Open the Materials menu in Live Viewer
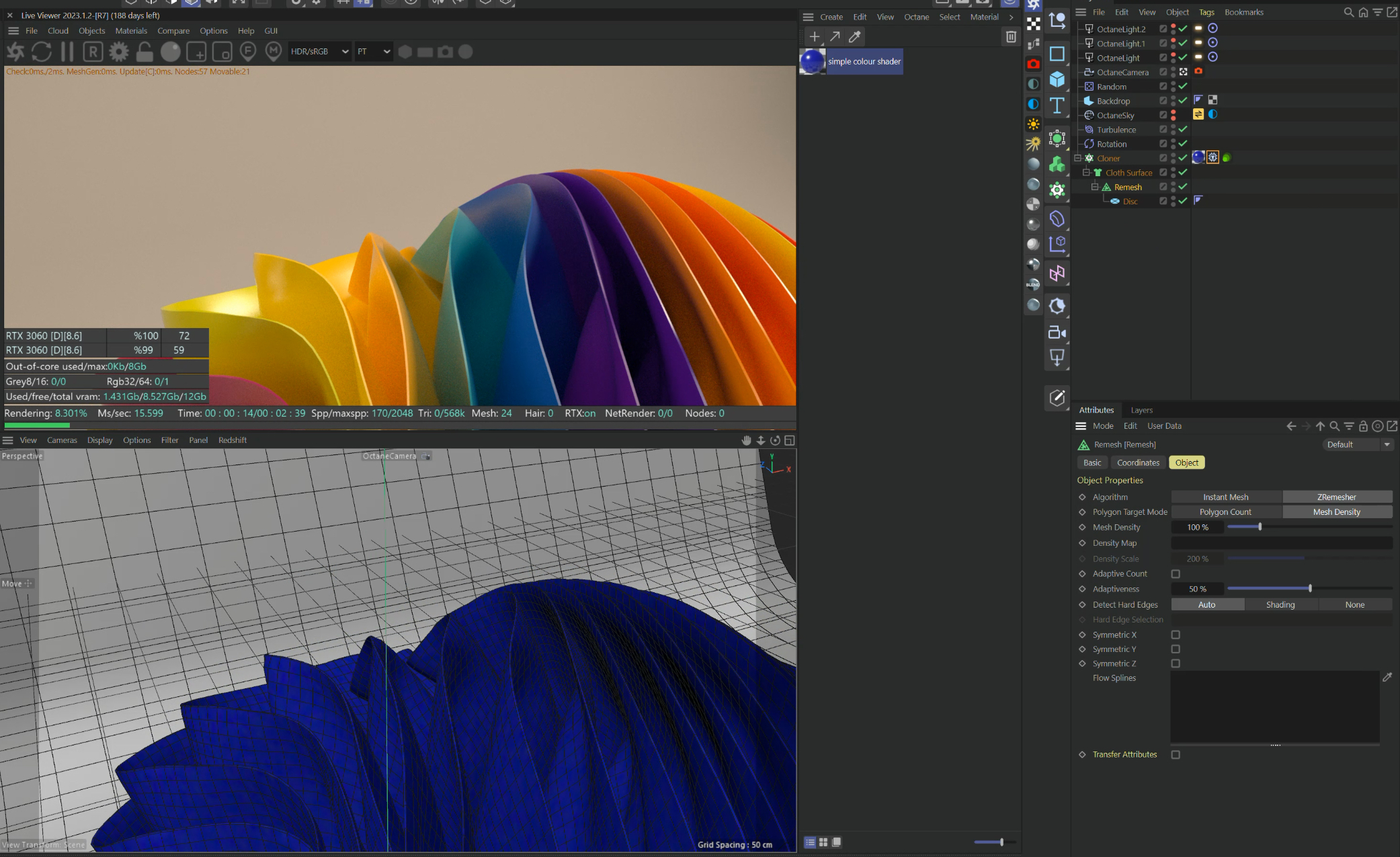The image size is (1400, 857). pos(131,31)
